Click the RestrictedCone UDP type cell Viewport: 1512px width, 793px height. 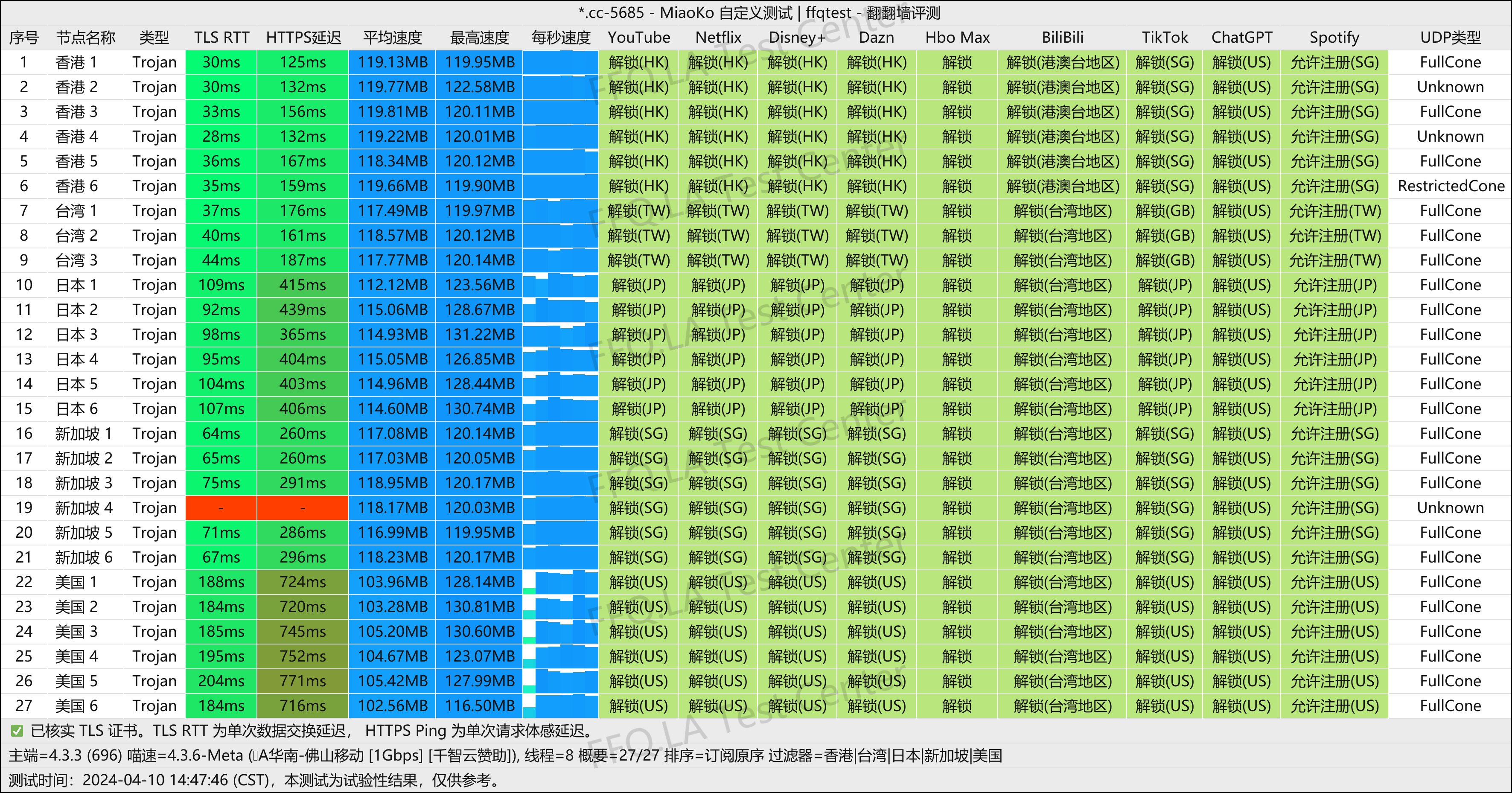pos(1451,186)
